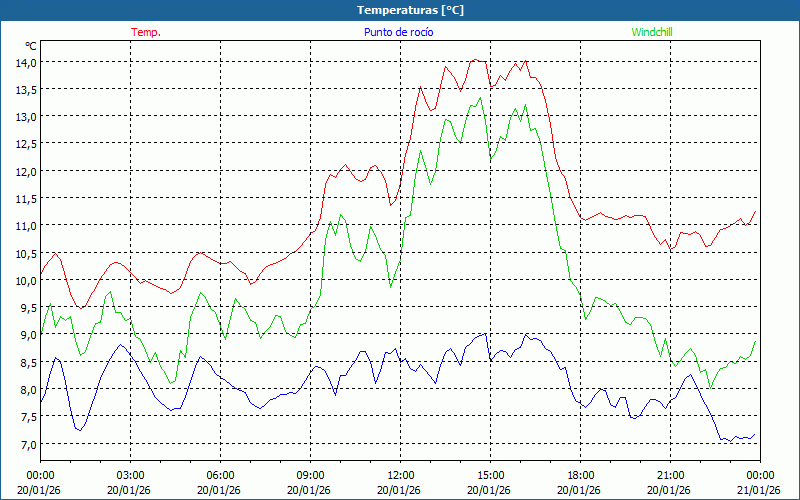This screenshot has width=800, height=500.
Task: Select the 8,0 y-axis tick label
Action: coord(25,390)
